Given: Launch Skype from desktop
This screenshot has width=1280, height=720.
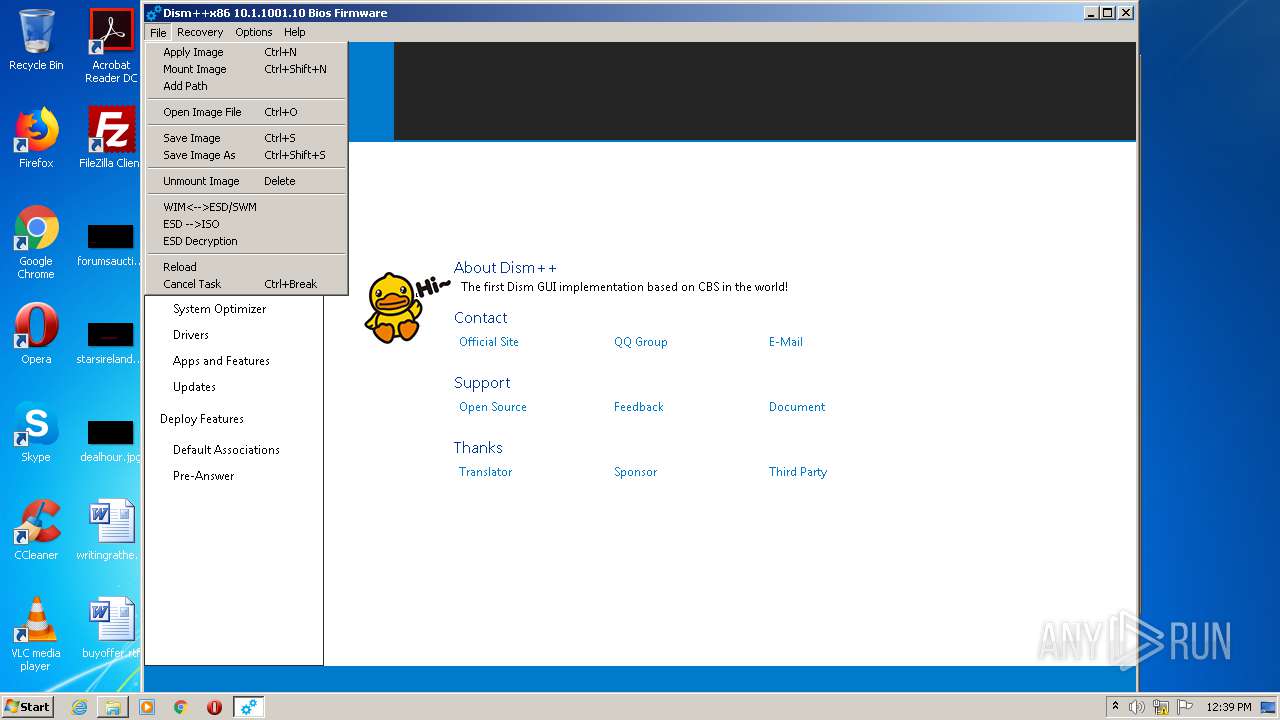Looking at the screenshot, I should tap(36, 432).
